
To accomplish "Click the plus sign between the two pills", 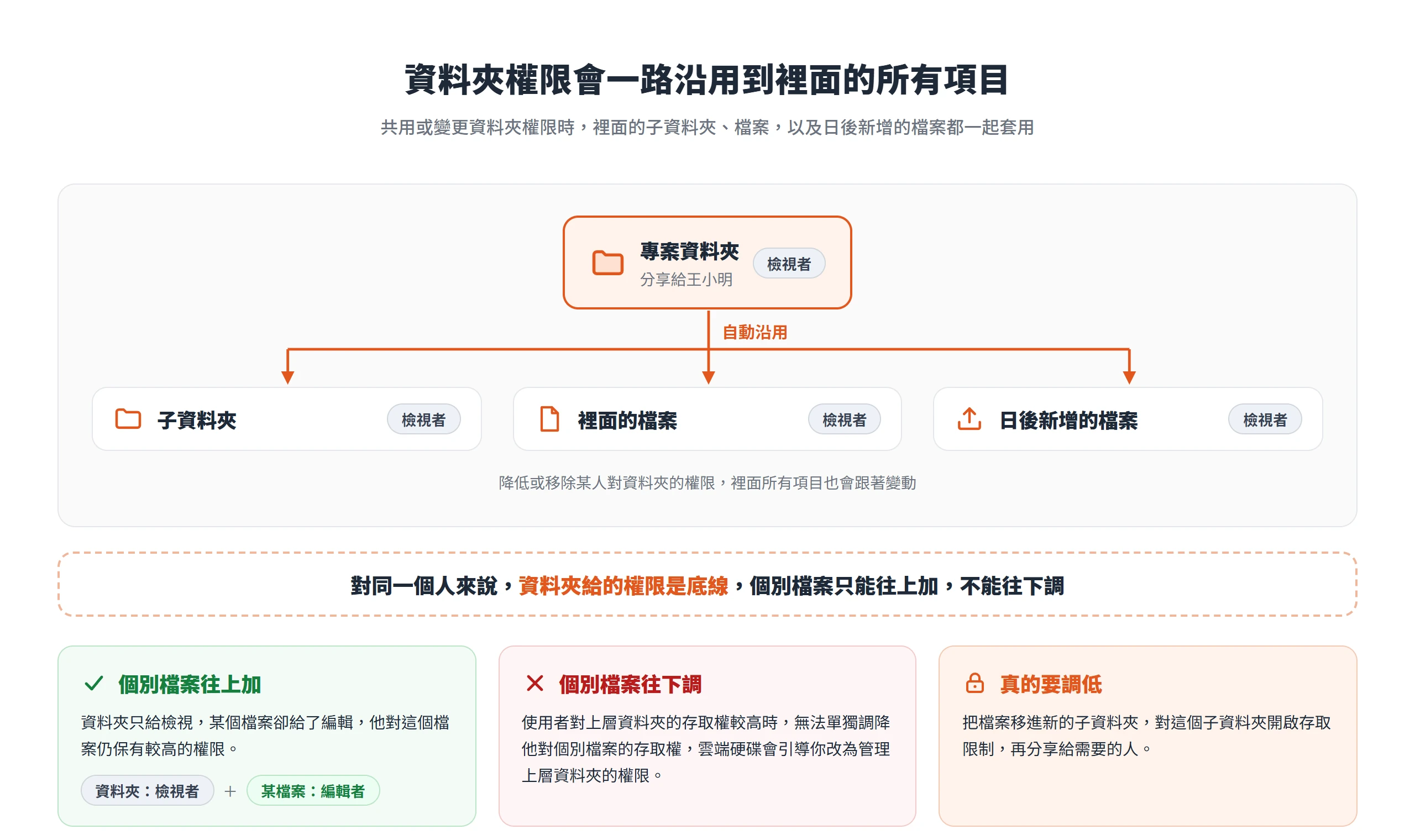I will click(x=230, y=791).
